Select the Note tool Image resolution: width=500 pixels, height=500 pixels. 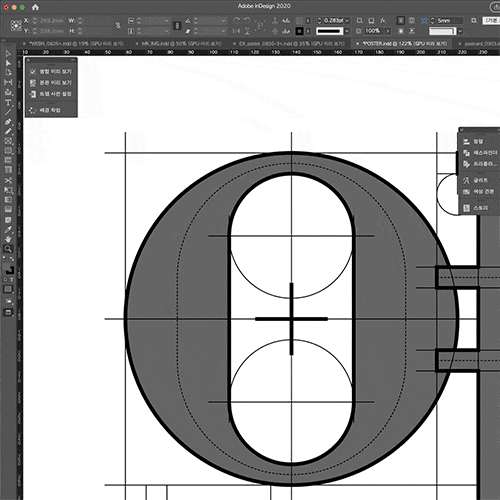(8, 220)
